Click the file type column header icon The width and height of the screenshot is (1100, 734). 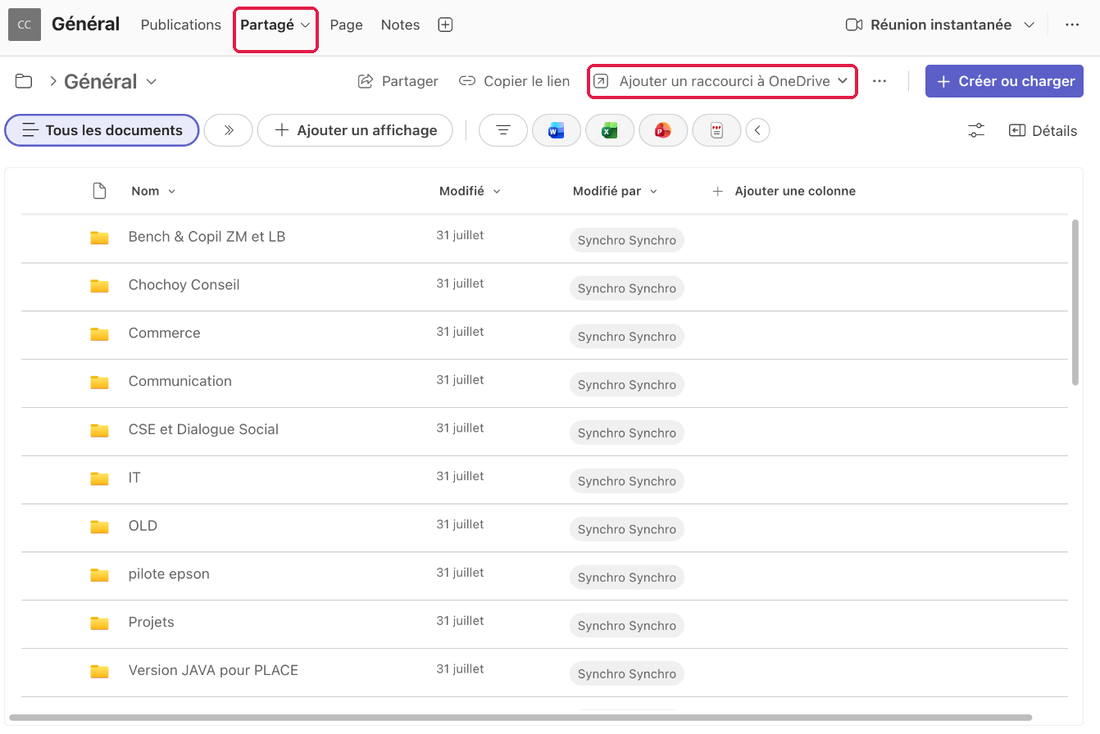point(100,191)
